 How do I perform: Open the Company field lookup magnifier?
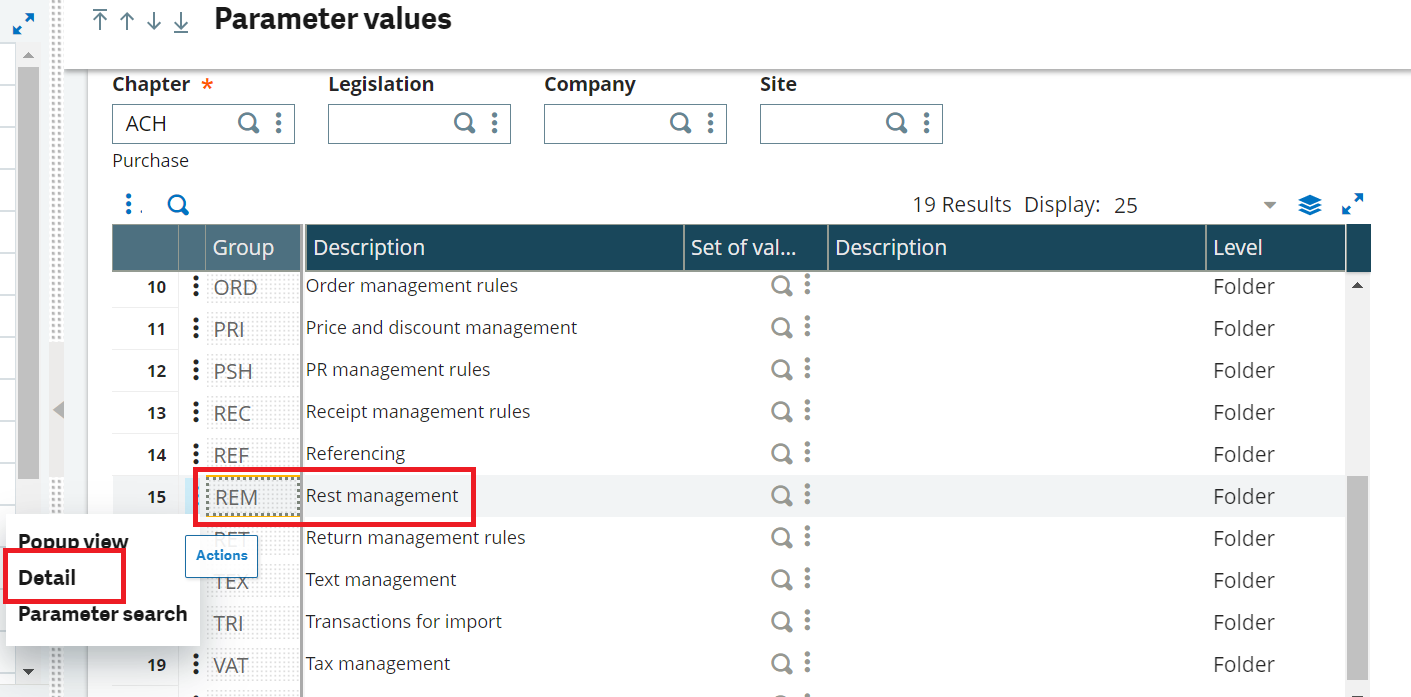680,122
